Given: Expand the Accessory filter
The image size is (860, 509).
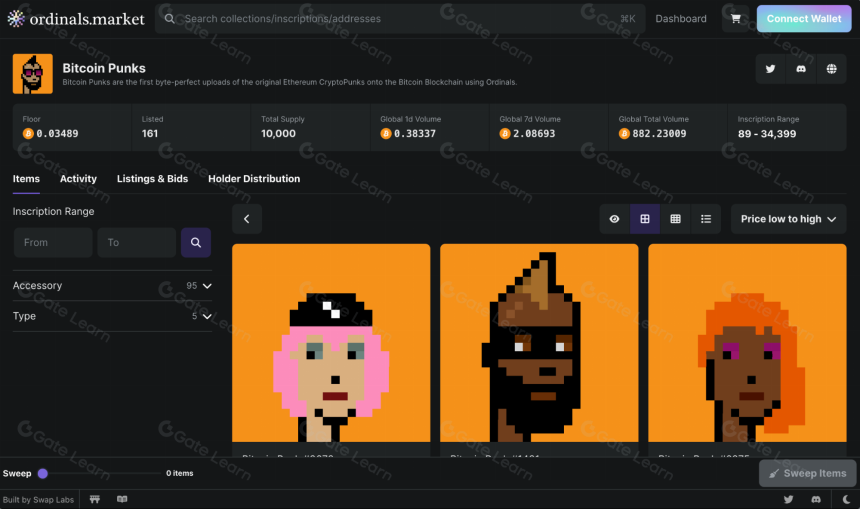Looking at the screenshot, I should point(112,286).
